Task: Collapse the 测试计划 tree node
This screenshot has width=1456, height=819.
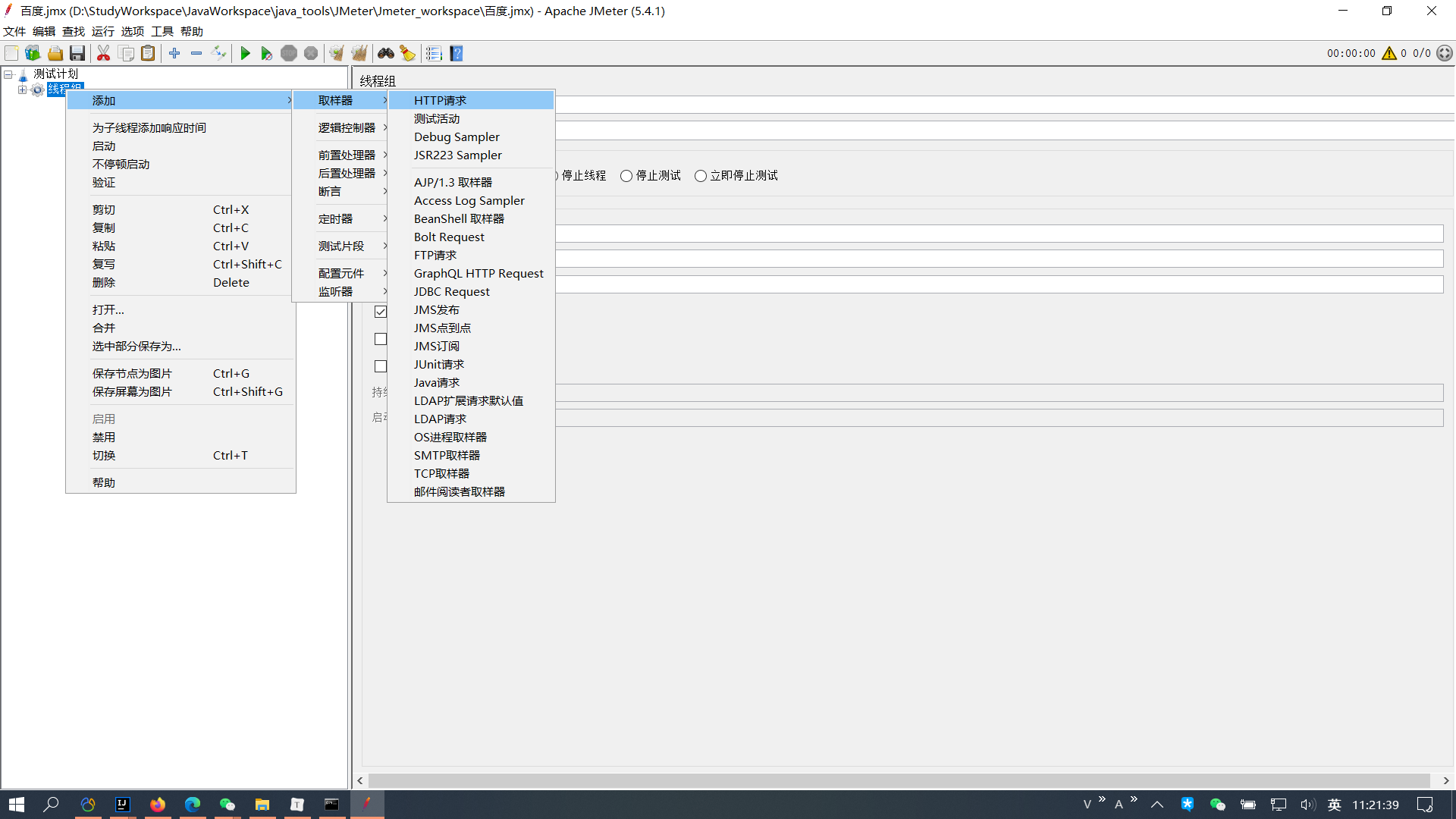Action: coord(8,74)
